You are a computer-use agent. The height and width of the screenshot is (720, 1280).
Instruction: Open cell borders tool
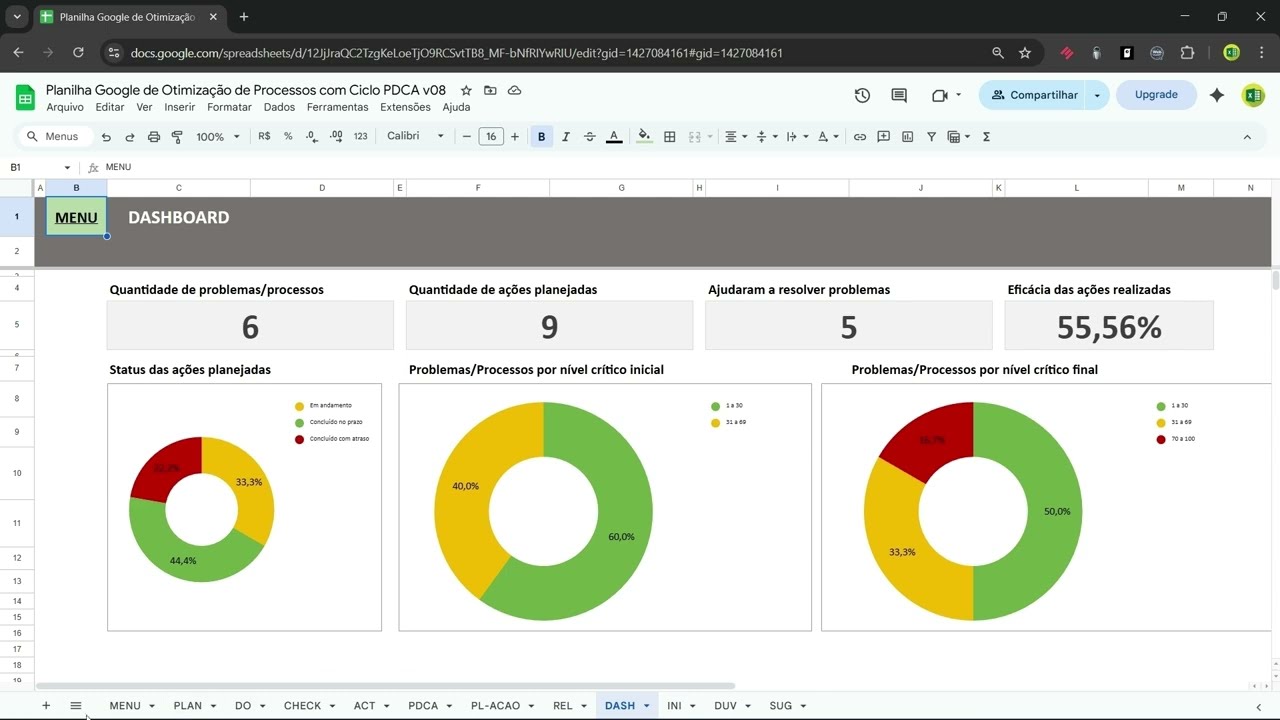pyautogui.click(x=670, y=137)
